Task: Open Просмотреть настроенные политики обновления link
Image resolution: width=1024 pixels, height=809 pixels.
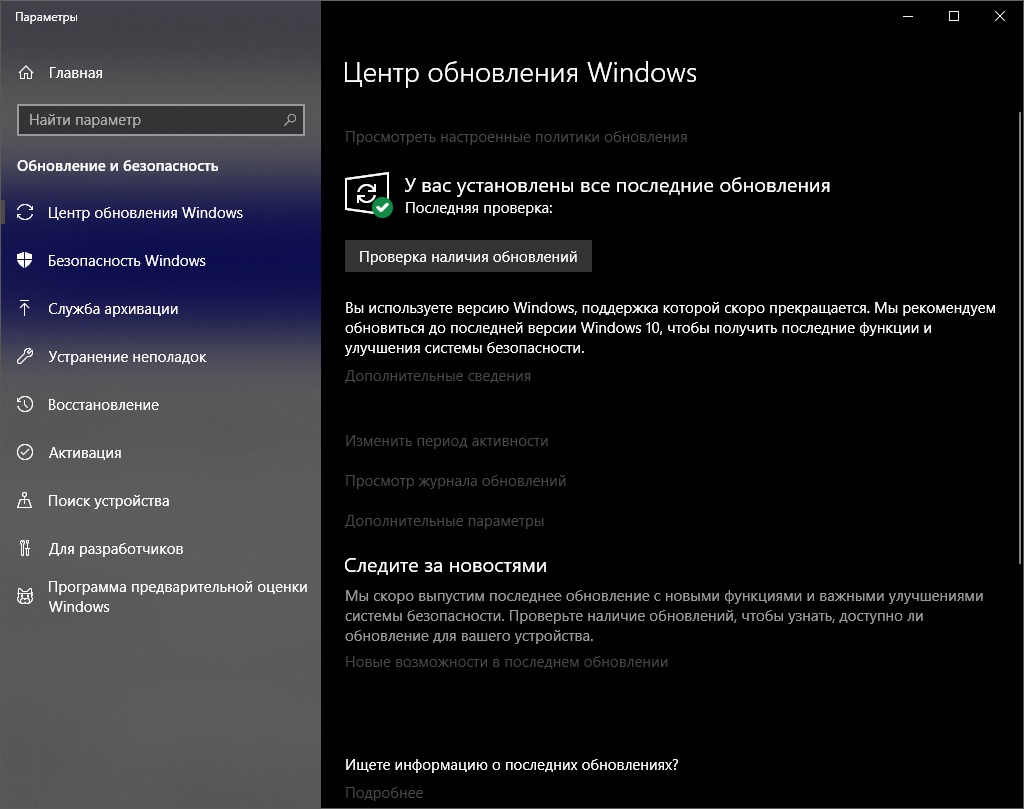Action: pos(516,137)
